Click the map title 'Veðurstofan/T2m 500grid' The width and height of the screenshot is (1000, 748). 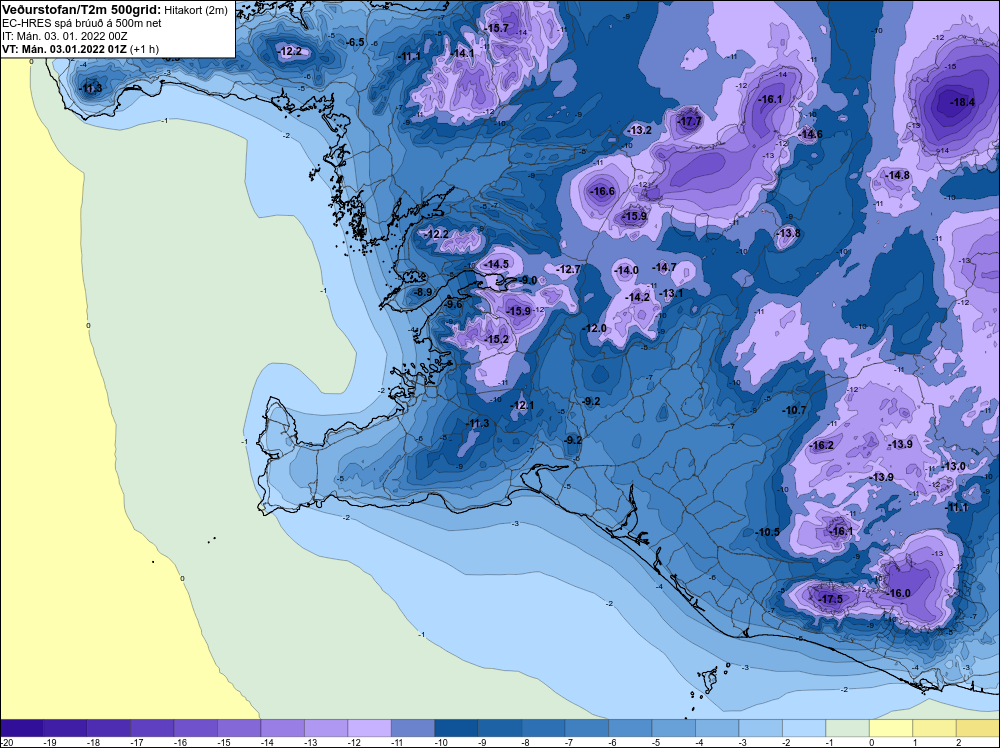(82, 10)
